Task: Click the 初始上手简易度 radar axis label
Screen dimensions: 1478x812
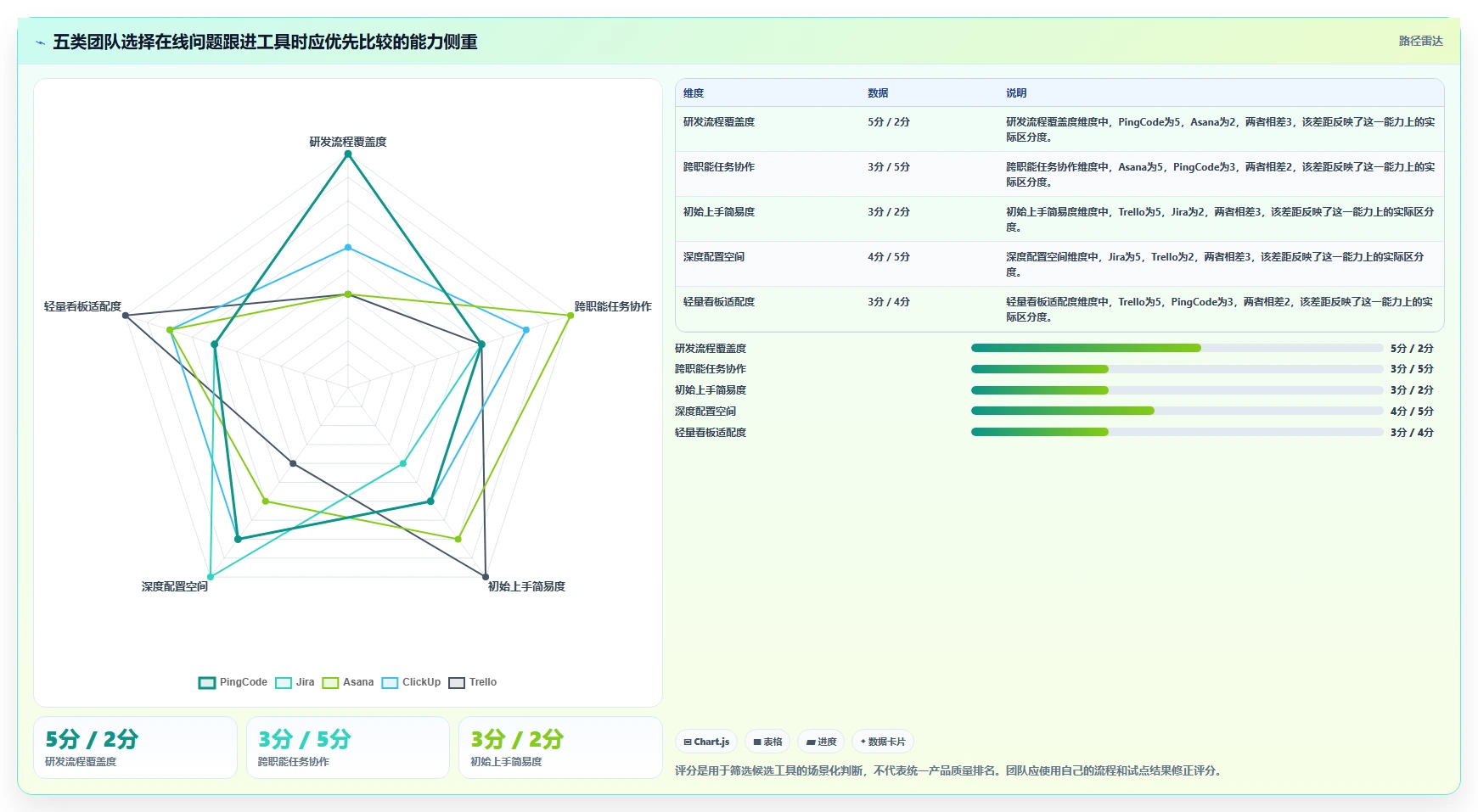Action: (526, 586)
